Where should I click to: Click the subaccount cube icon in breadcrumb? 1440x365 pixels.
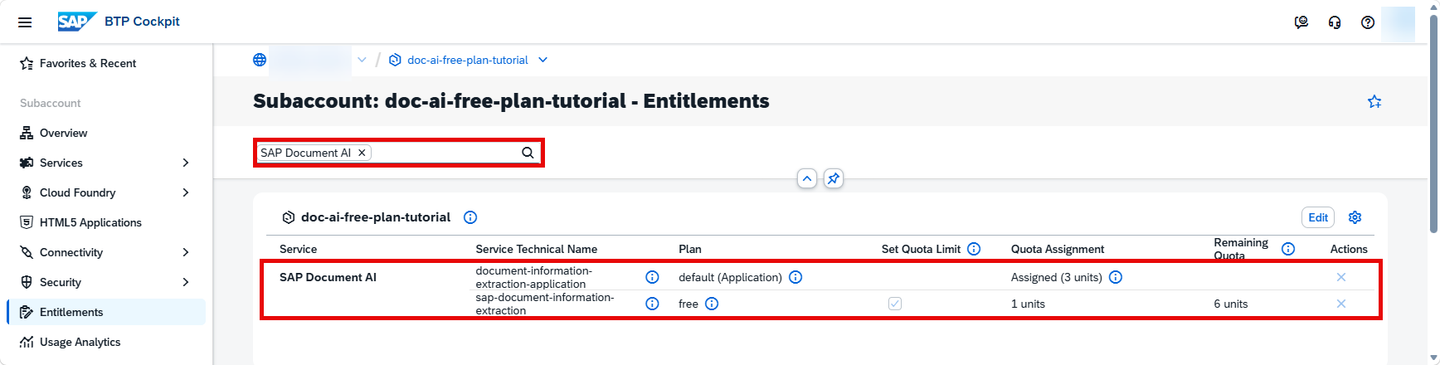(x=395, y=60)
